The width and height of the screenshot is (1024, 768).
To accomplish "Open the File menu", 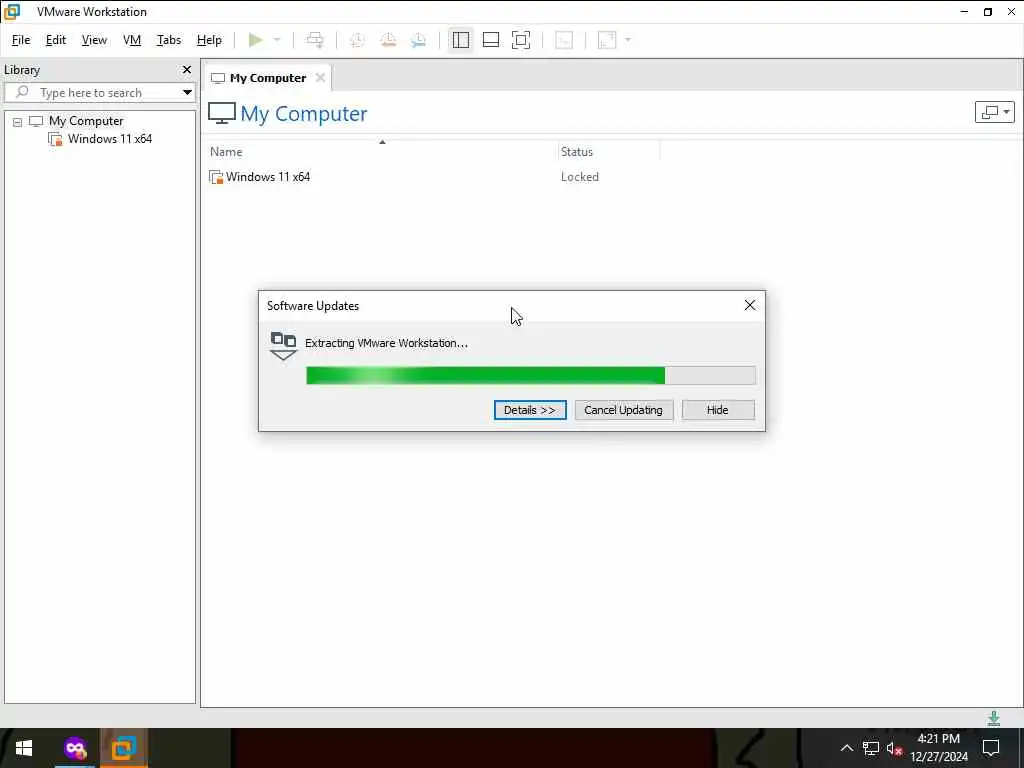I will (x=21, y=40).
